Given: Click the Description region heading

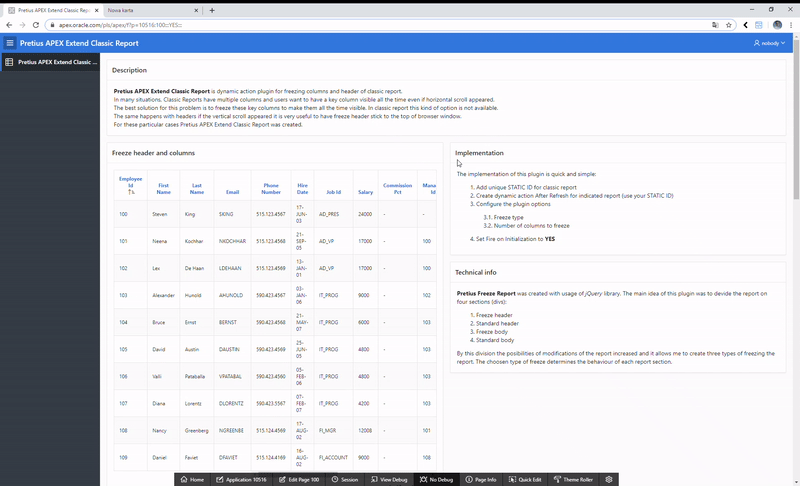Looking at the screenshot, I should pyautogui.click(x=129, y=70).
